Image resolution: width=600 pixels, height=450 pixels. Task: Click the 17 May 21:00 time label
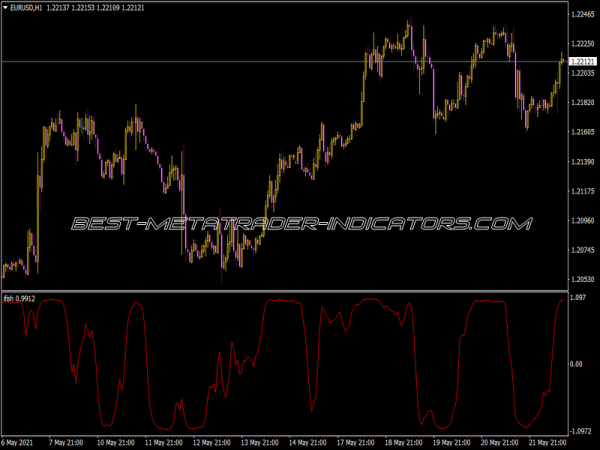[x=357, y=441]
